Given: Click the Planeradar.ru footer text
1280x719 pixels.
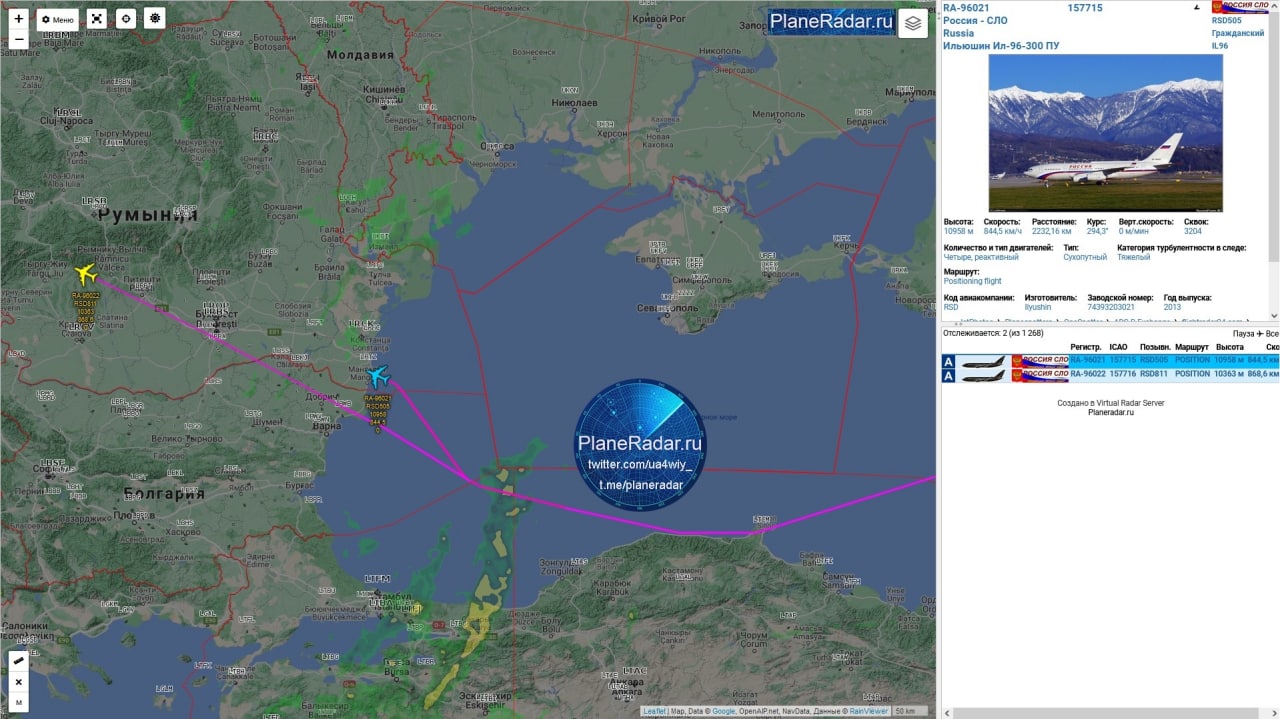Looking at the screenshot, I should click(x=1111, y=412).
